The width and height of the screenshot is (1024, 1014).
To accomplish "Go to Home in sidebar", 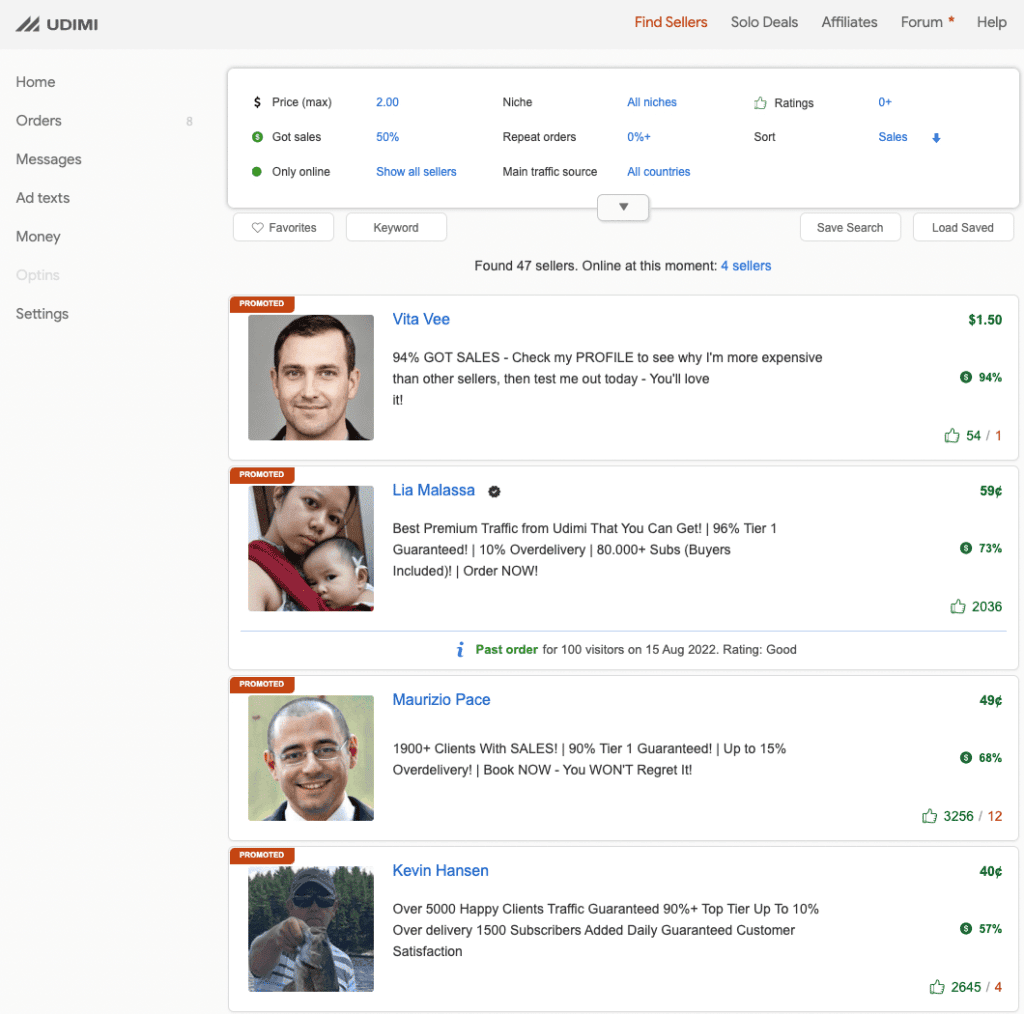I will click(35, 82).
